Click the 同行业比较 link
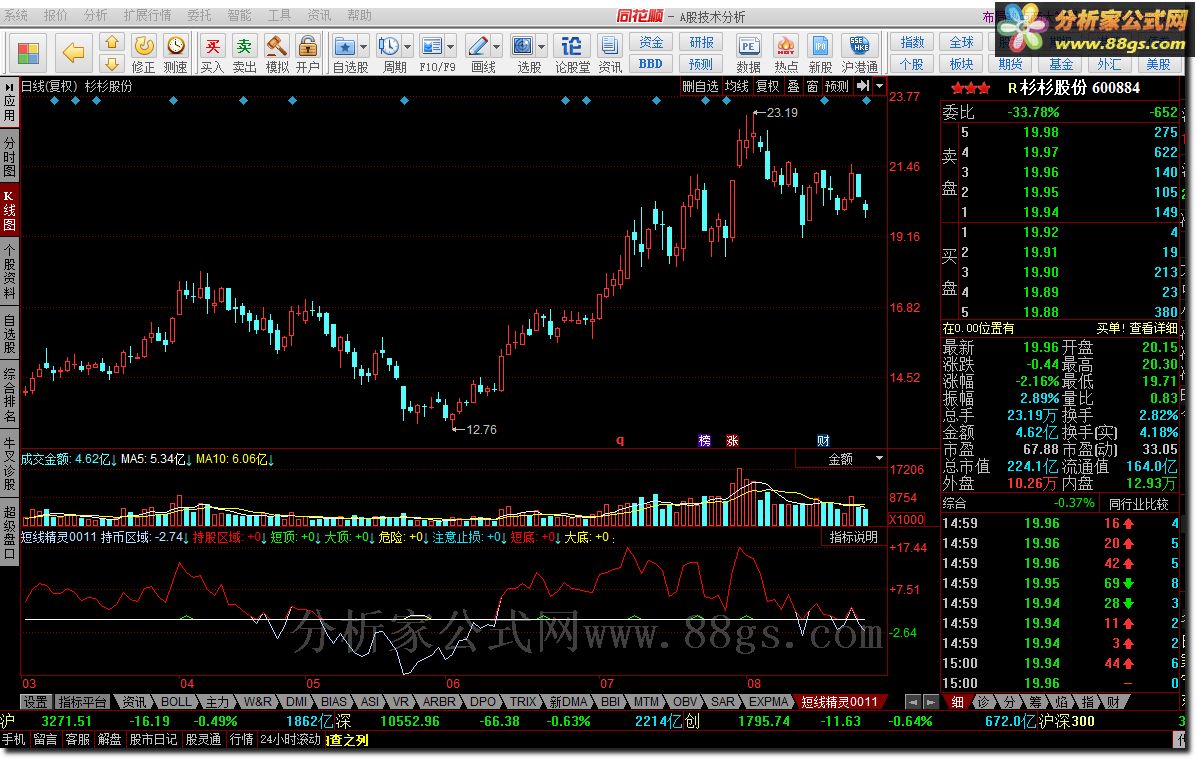 [x=1138, y=503]
